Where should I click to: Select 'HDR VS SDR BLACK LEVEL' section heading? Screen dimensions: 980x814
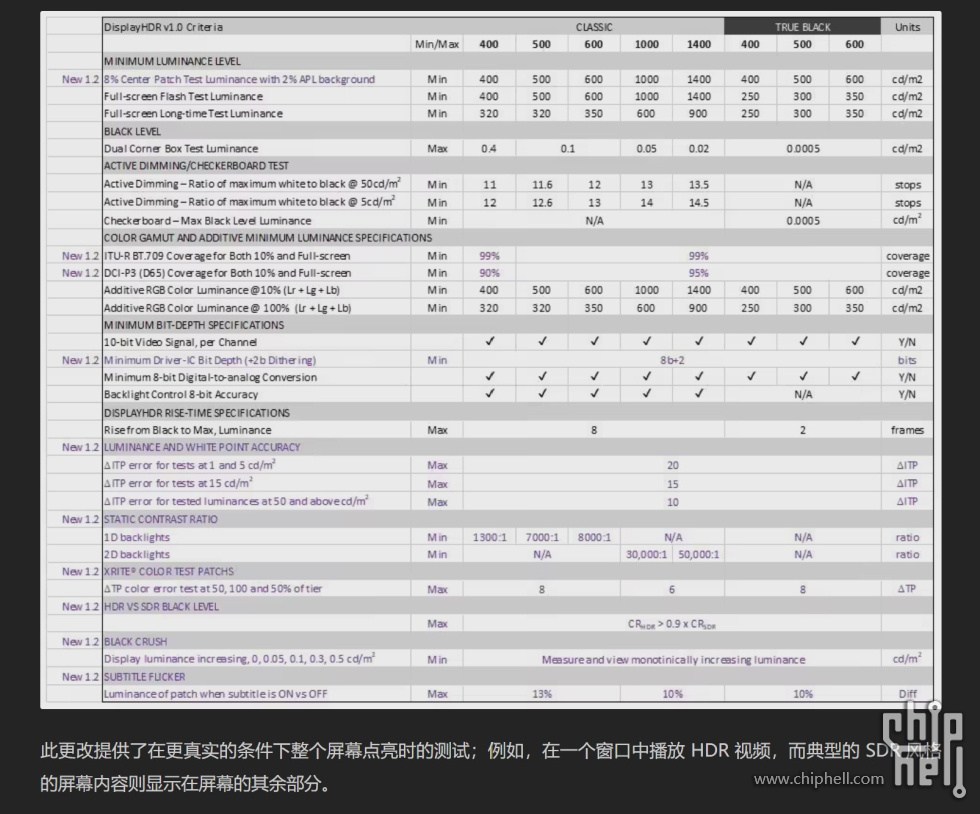tap(161, 606)
